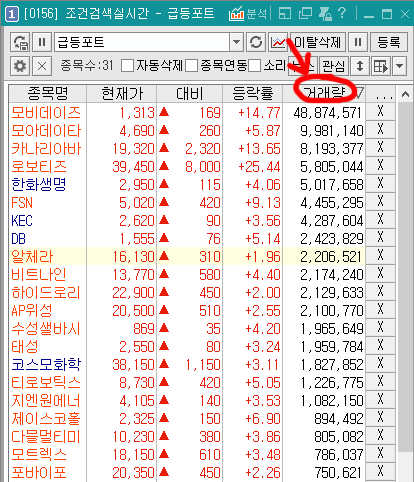Click the scrollbar up arrow
Screen dimensions: 414x482
click(405, 94)
